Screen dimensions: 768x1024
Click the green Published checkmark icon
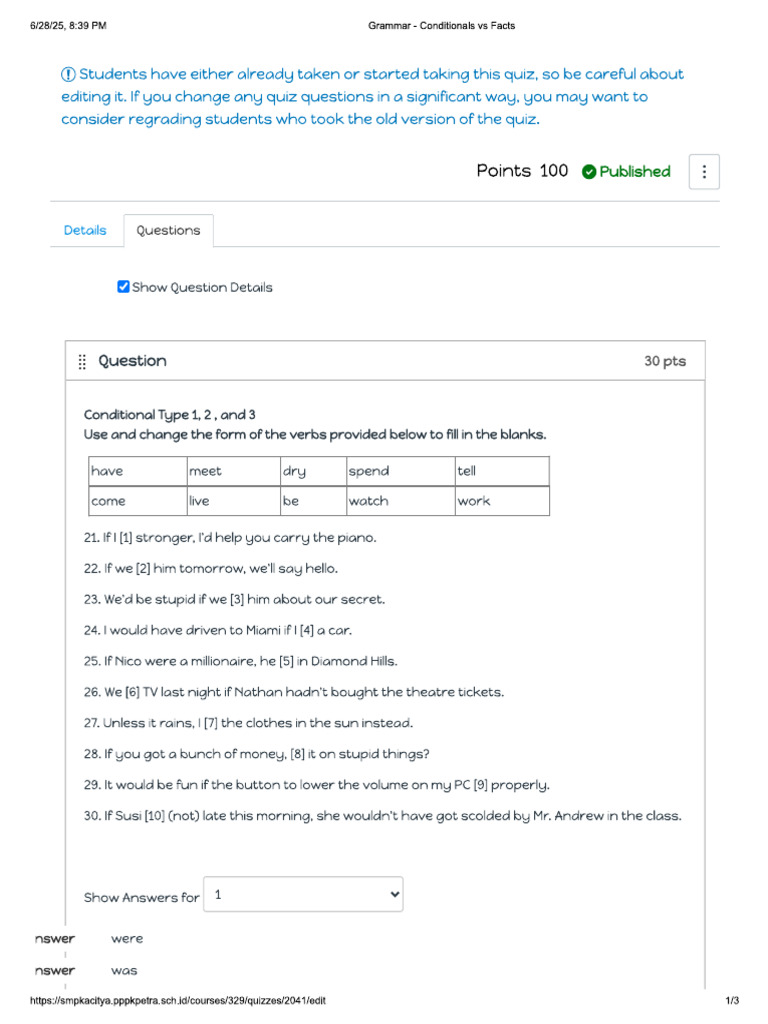point(588,172)
